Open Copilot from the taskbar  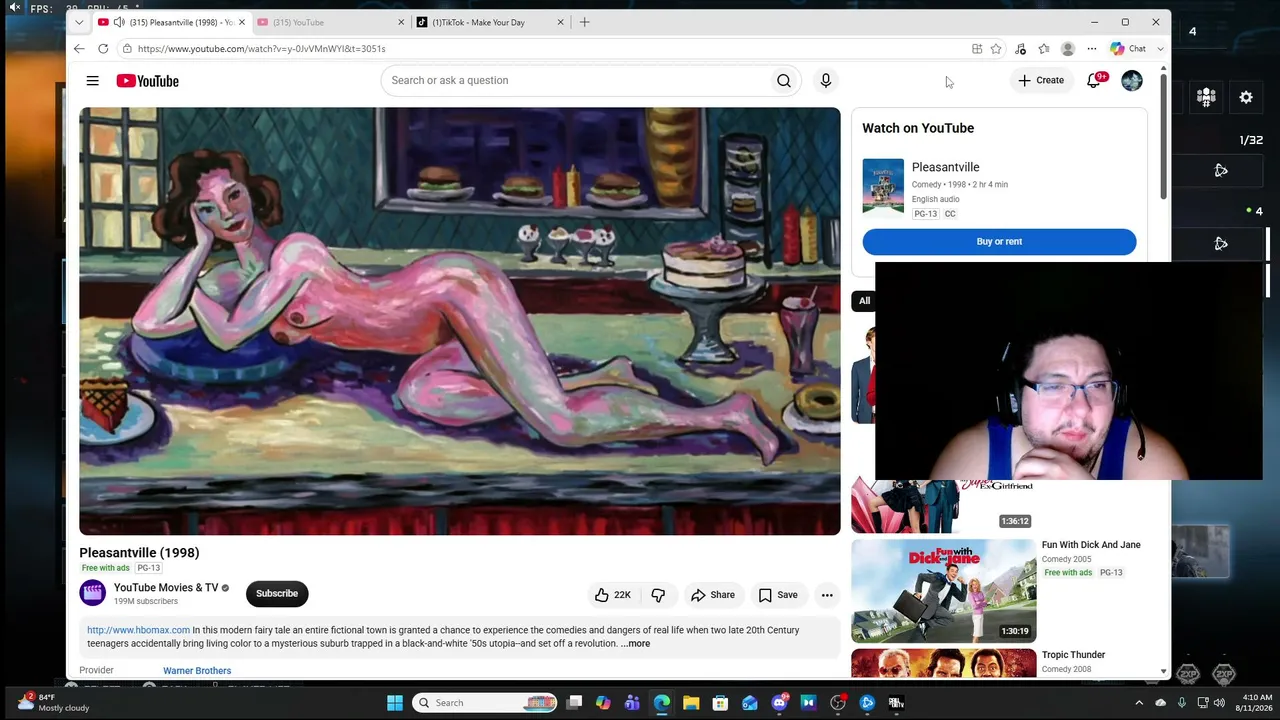click(x=603, y=703)
